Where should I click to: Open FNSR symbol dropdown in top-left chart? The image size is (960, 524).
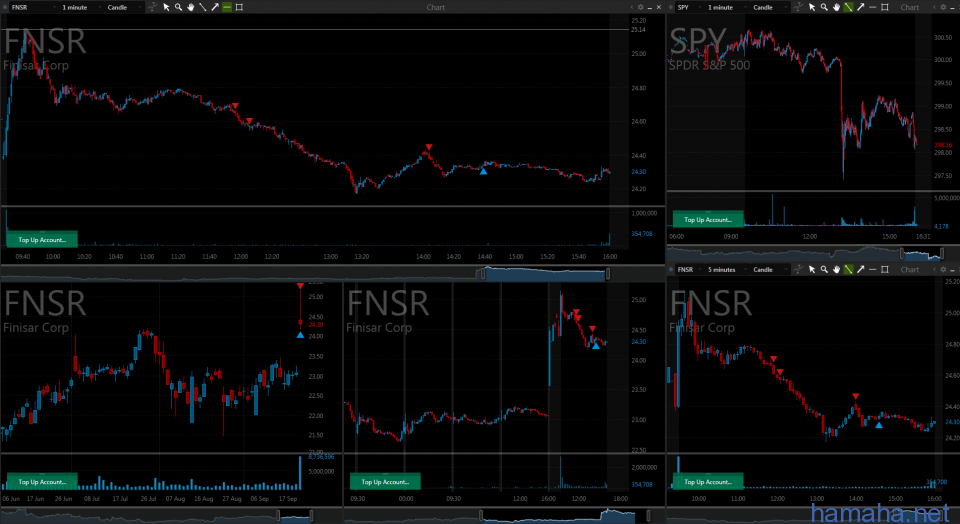click(x=34, y=7)
